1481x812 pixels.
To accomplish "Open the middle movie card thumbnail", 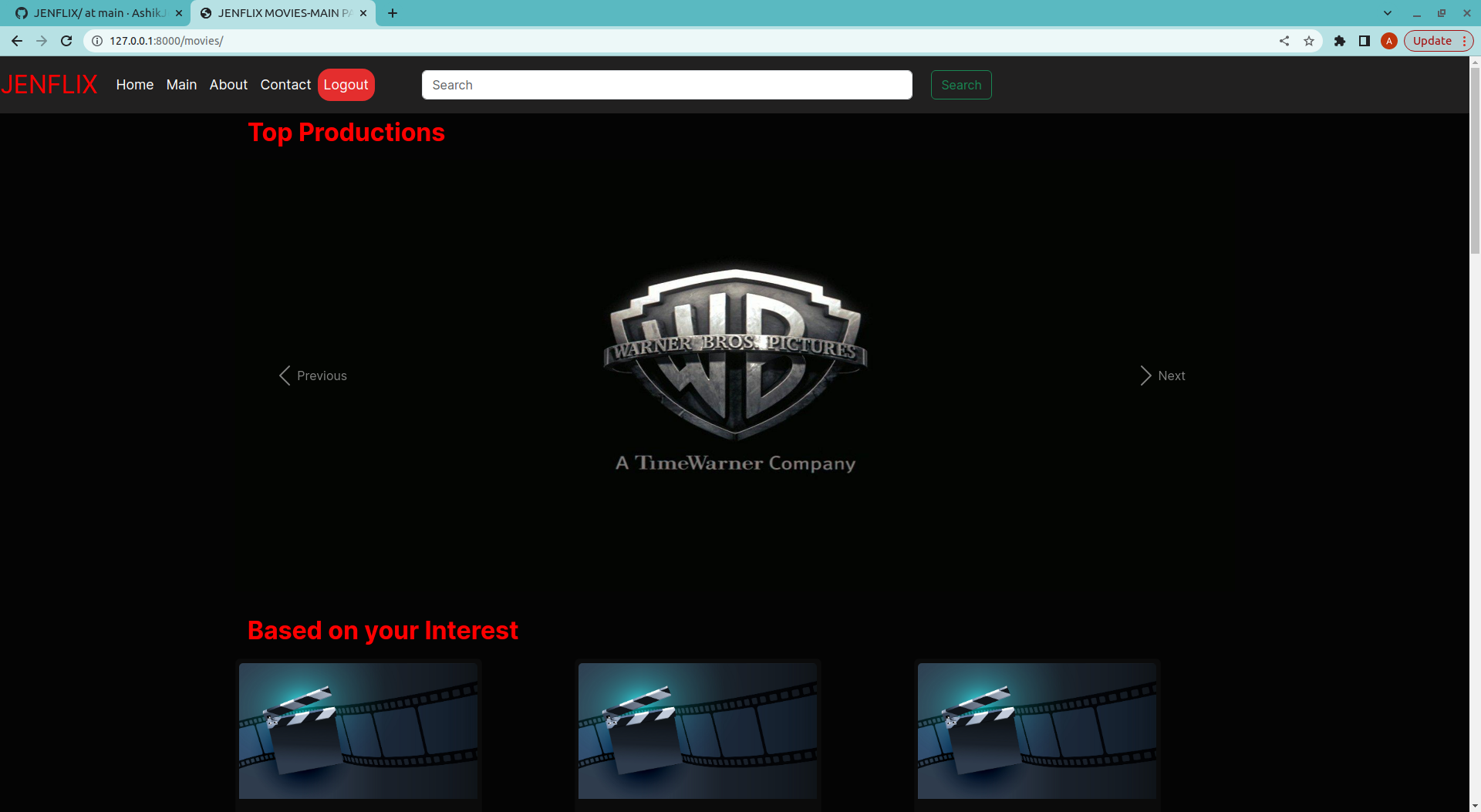I will pos(697,731).
